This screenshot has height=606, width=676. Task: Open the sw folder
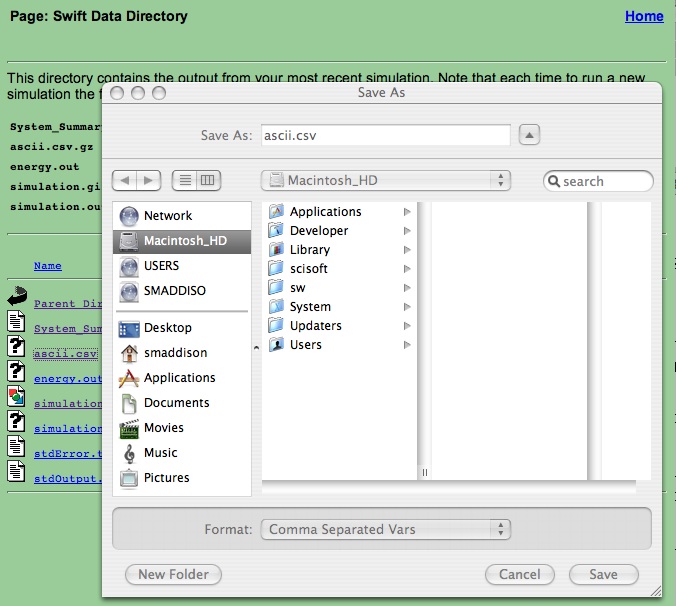[x=339, y=287]
